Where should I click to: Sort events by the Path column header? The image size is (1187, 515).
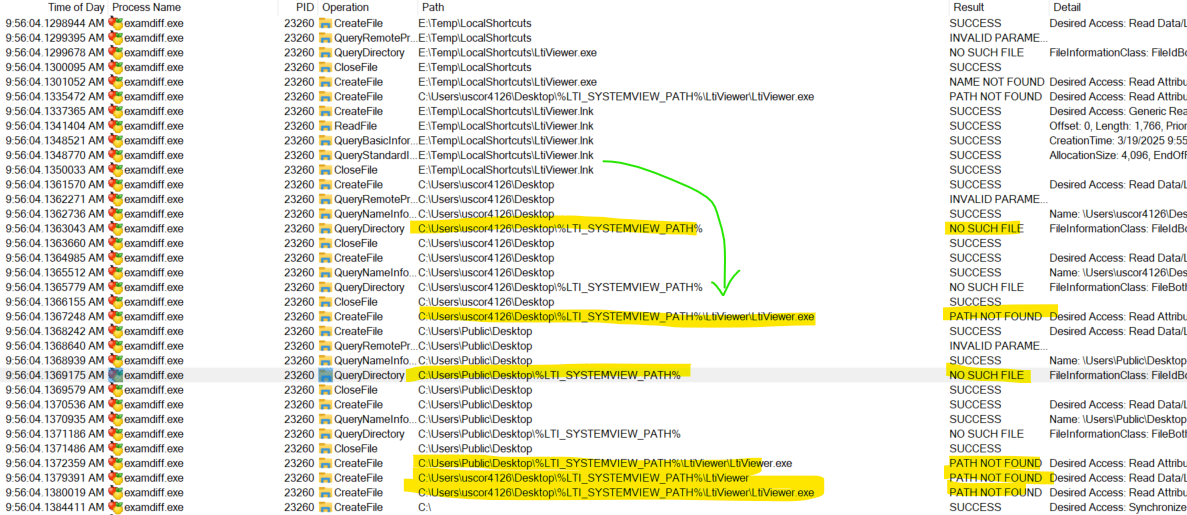[434, 7]
